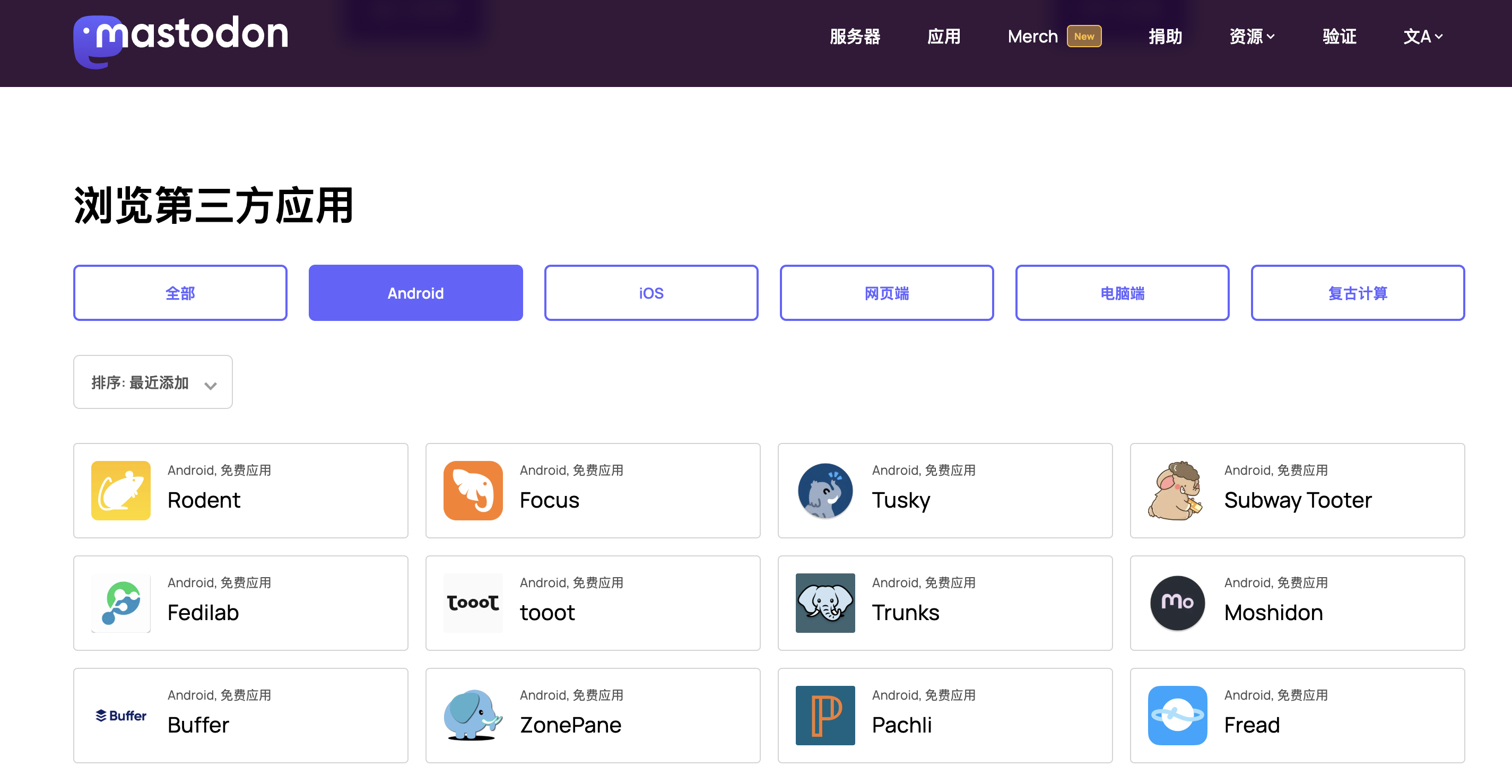Screen dimensions: 1512x784
Task: Open the Pachli app icon
Action: pyautogui.click(x=824, y=715)
